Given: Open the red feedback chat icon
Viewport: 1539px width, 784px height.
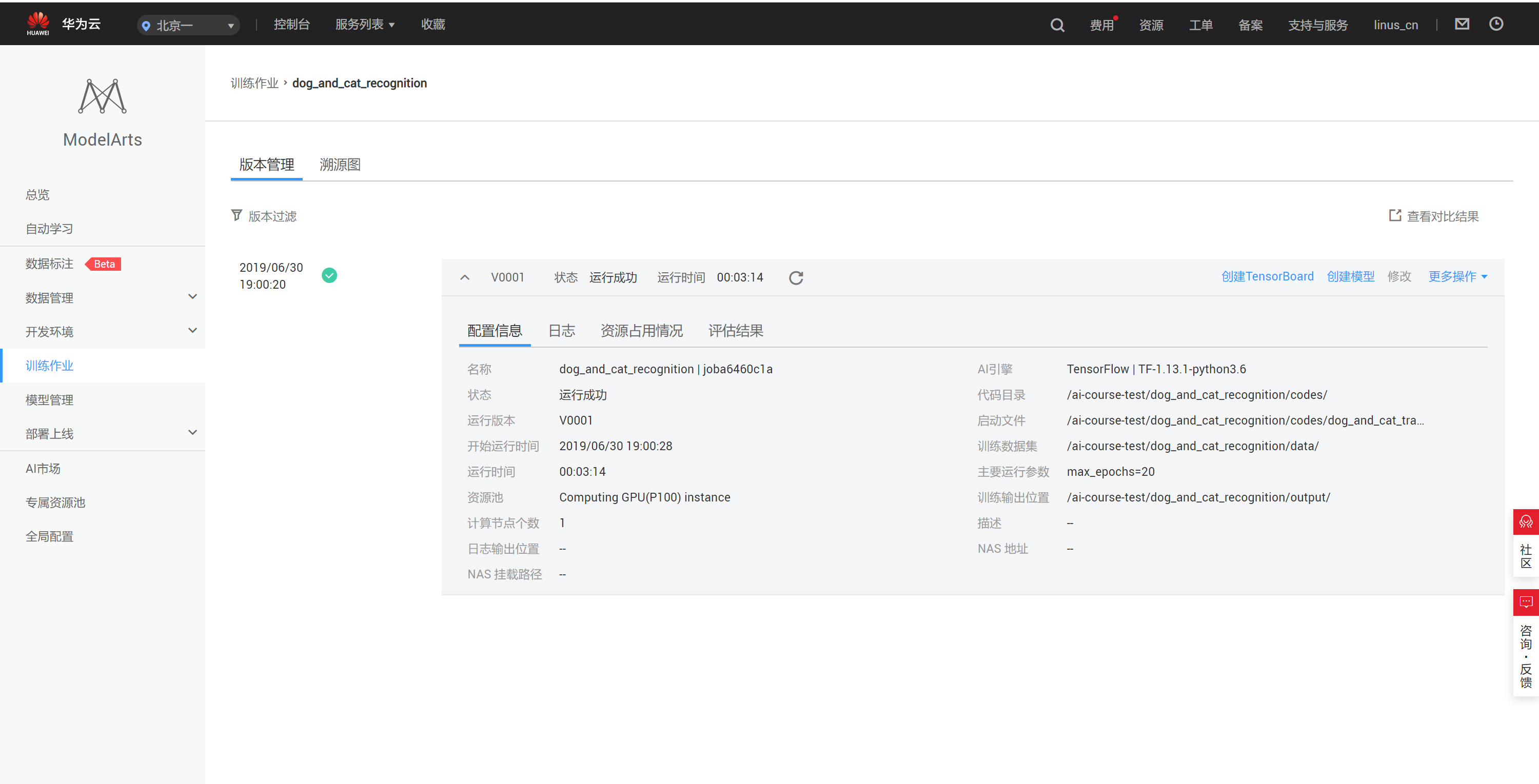Looking at the screenshot, I should [1525, 602].
